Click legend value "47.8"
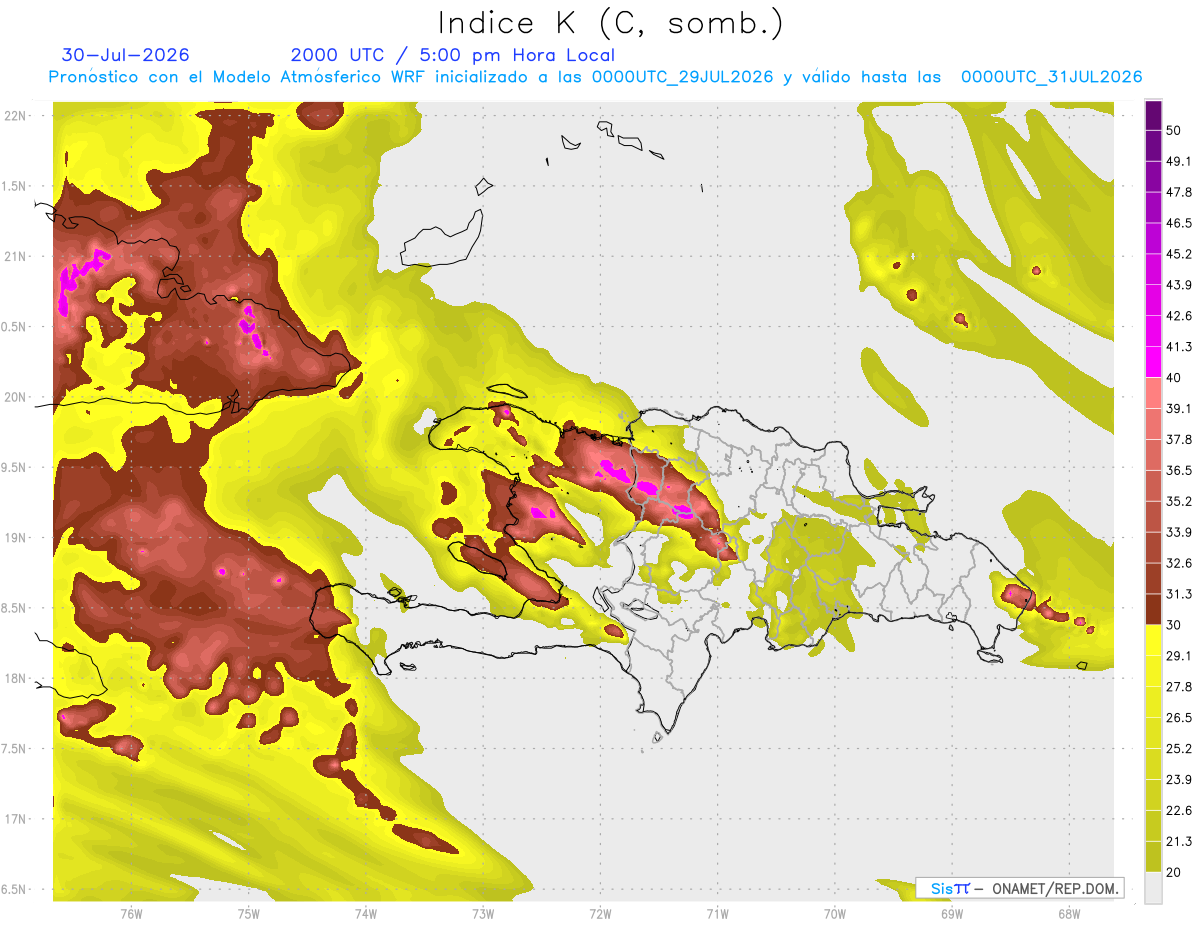This screenshot has height=927, width=1200. [1179, 192]
